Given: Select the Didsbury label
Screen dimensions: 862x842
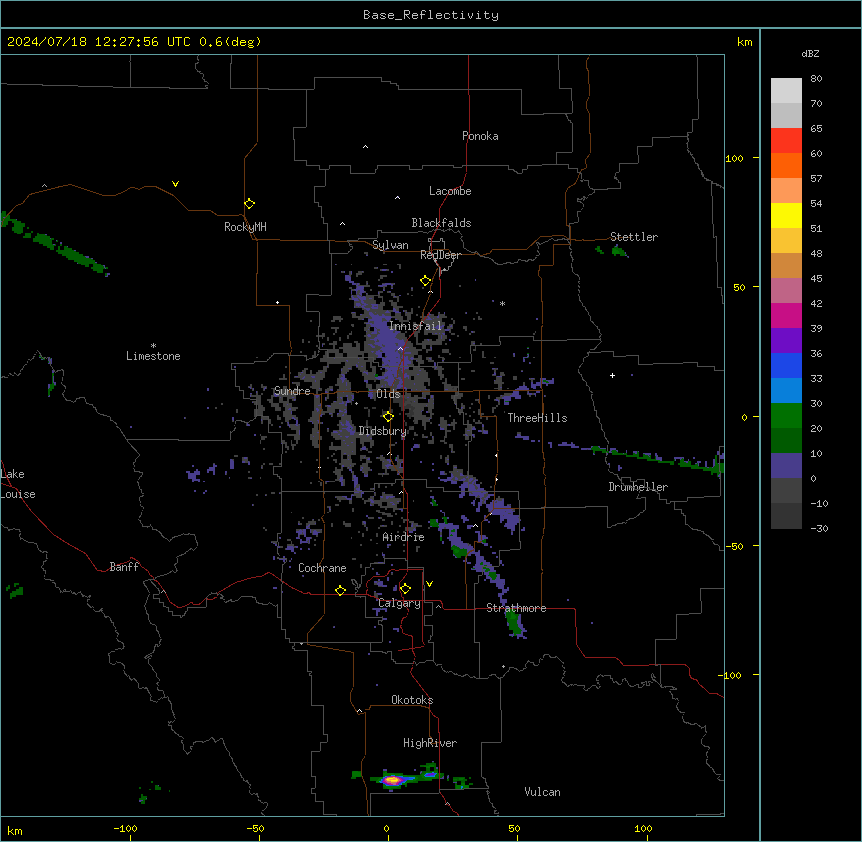Looking at the screenshot, I should point(383,431).
